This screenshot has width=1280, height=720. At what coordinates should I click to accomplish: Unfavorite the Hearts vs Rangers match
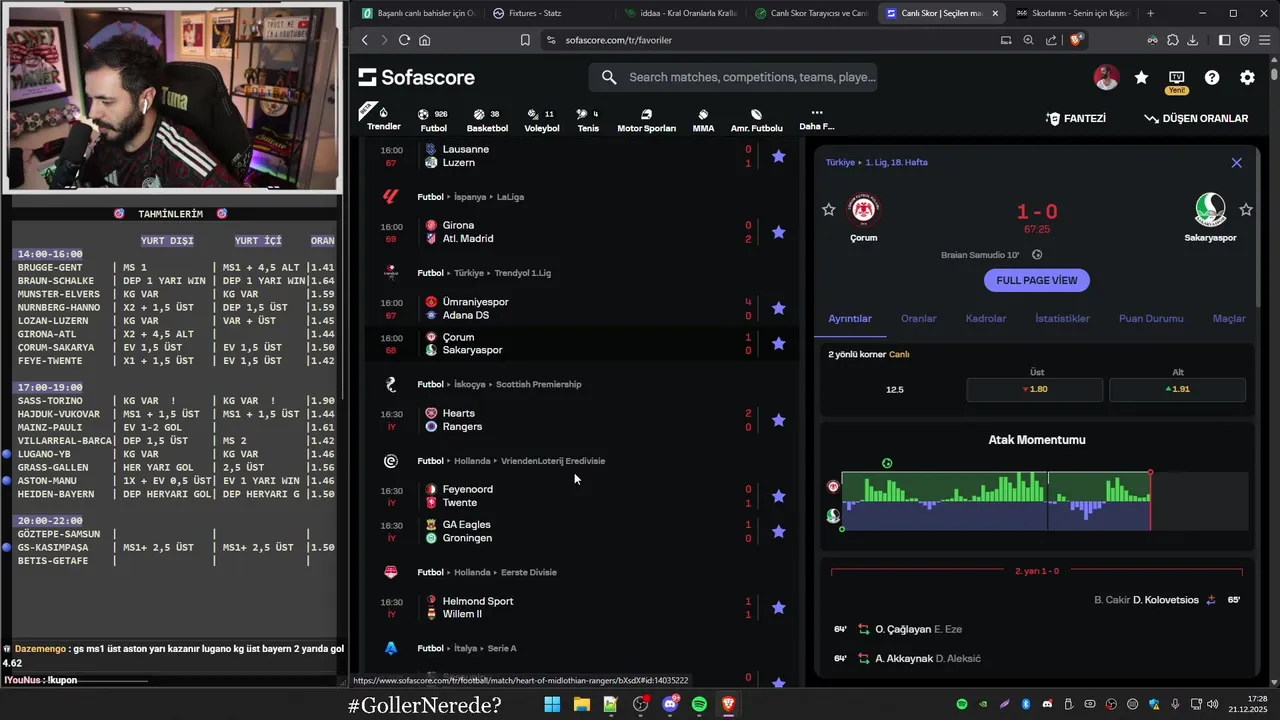[779, 420]
